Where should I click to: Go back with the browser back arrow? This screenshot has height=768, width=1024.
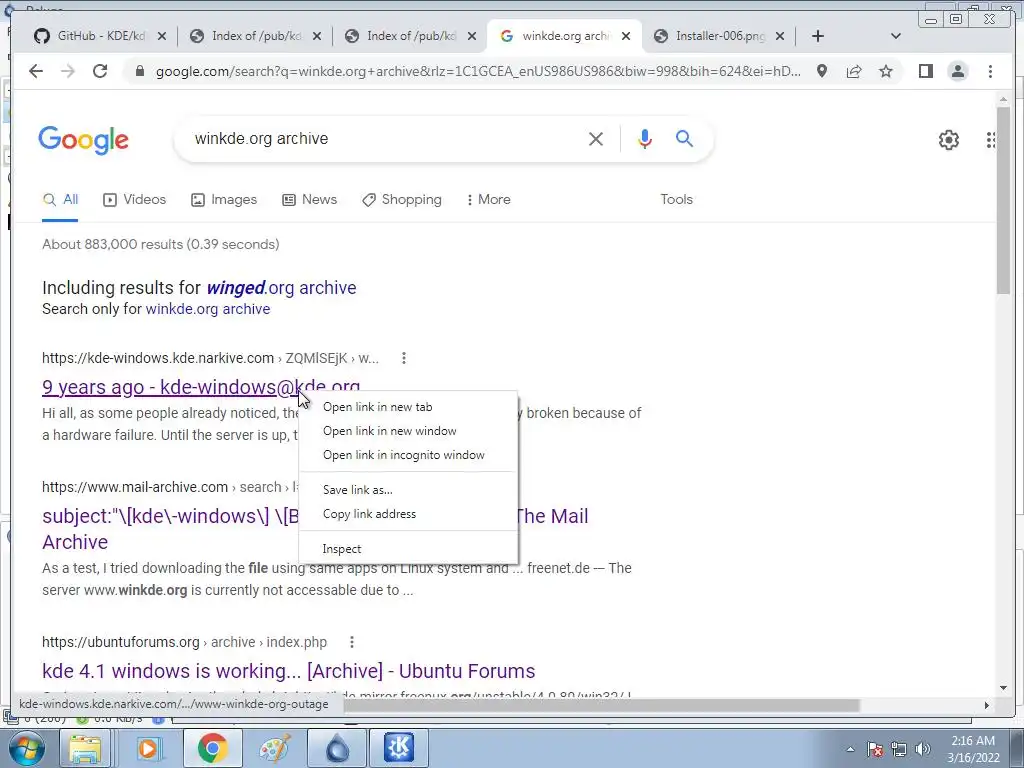[36, 71]
